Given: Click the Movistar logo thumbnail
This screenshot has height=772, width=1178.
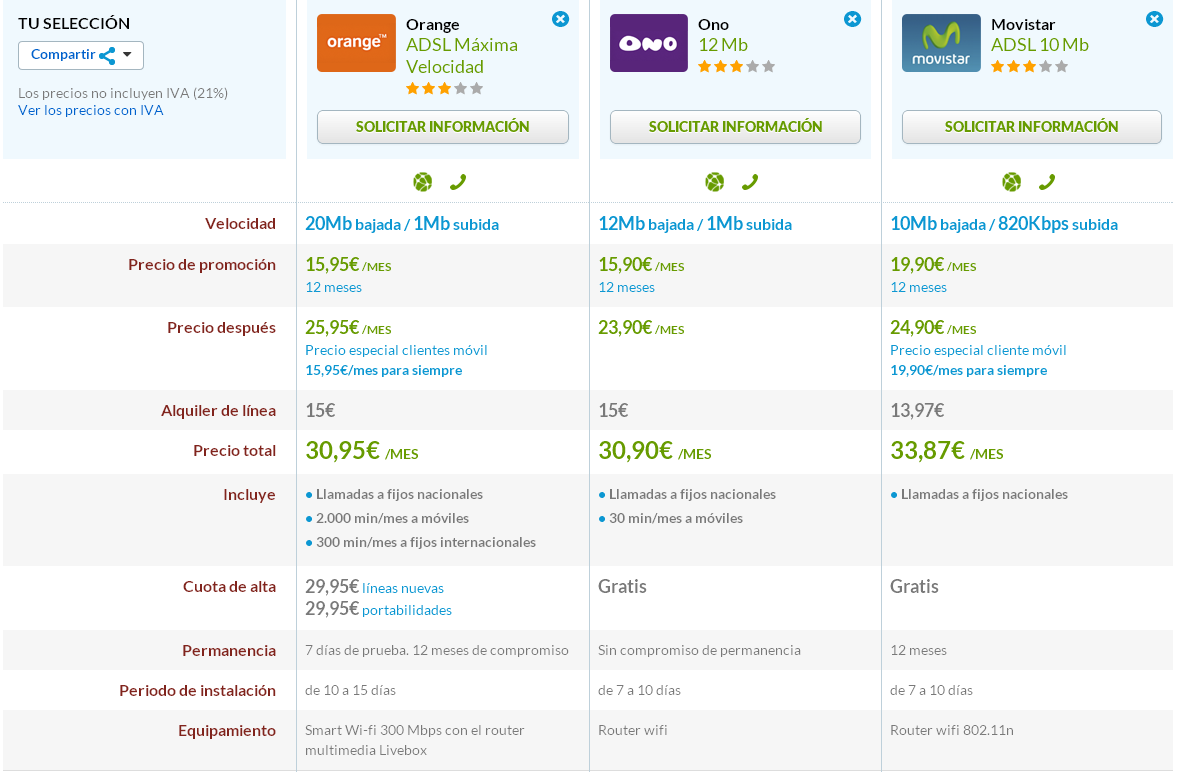Looking at the screenshot, I should click(941, 43).
